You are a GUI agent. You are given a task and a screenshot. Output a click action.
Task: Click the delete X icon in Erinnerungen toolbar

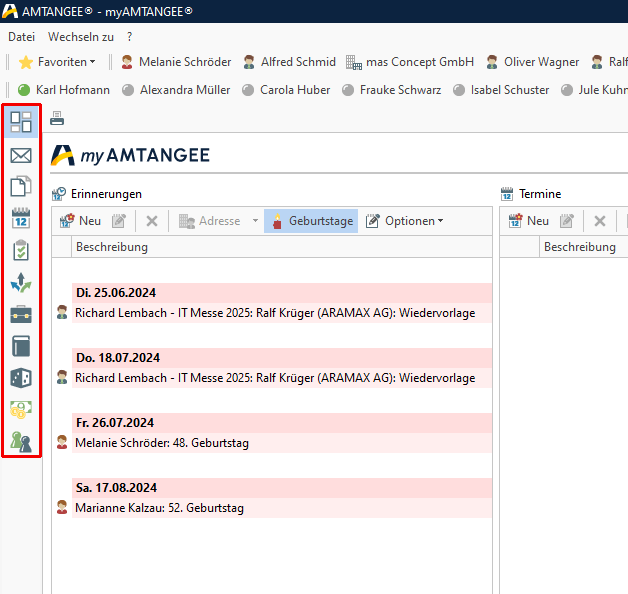(x=152, y=221)
